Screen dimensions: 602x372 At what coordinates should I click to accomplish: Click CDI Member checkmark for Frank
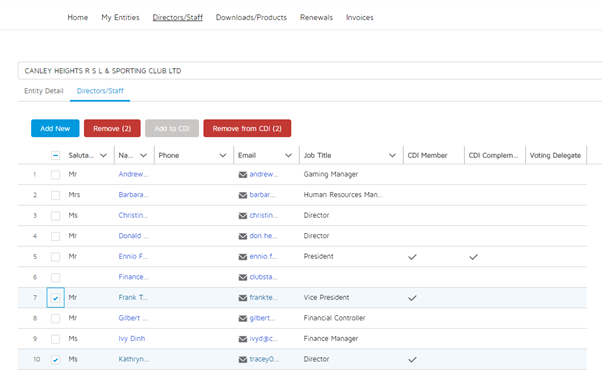[412, 298]
